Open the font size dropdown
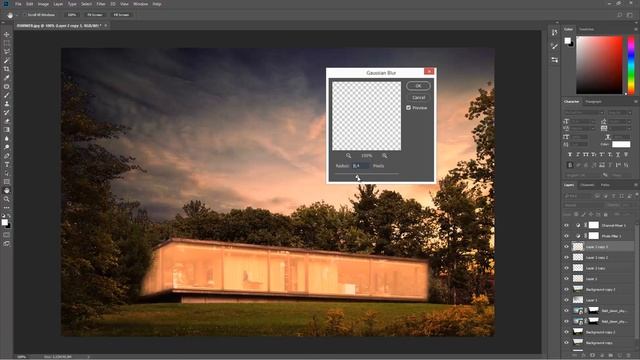640x360 pixels. pyautogui.click(x=582, y=121)
